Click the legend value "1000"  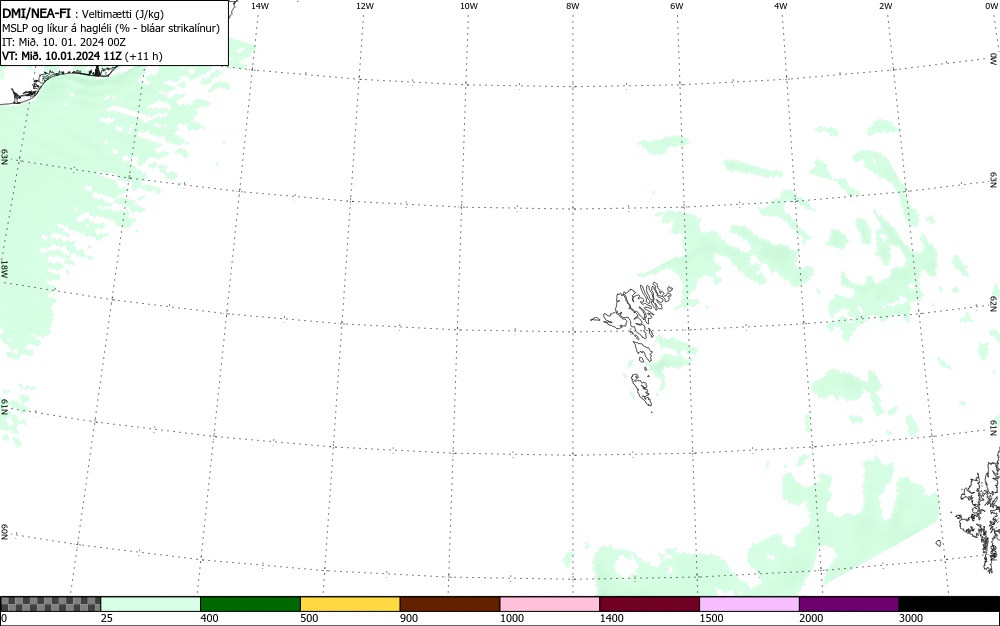pyautogui.click(x=512, y=618)
